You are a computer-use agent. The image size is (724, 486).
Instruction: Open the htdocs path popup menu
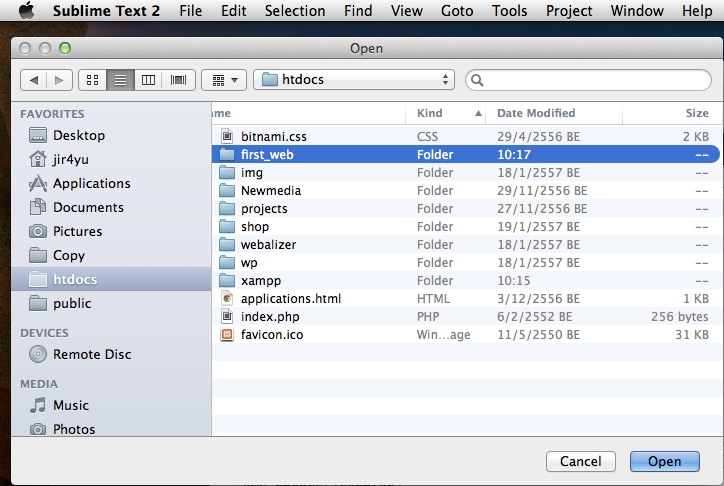[x=354, y=80]
